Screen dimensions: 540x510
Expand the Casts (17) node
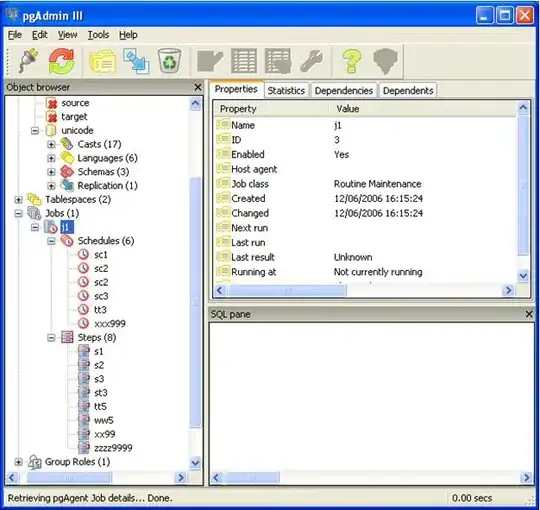pos(51,144)
